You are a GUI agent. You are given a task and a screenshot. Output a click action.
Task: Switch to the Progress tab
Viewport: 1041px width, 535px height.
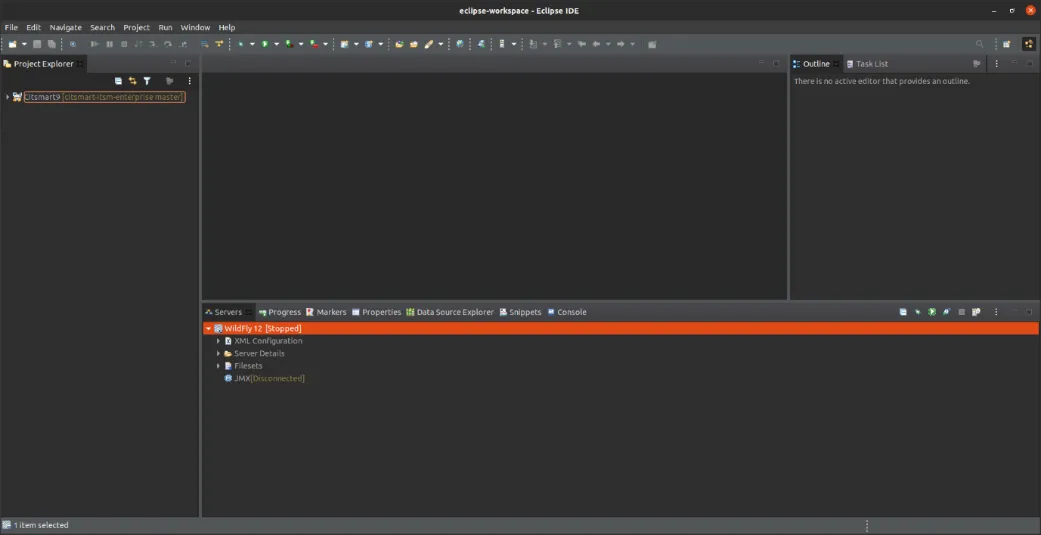click(x=280, y=312)
